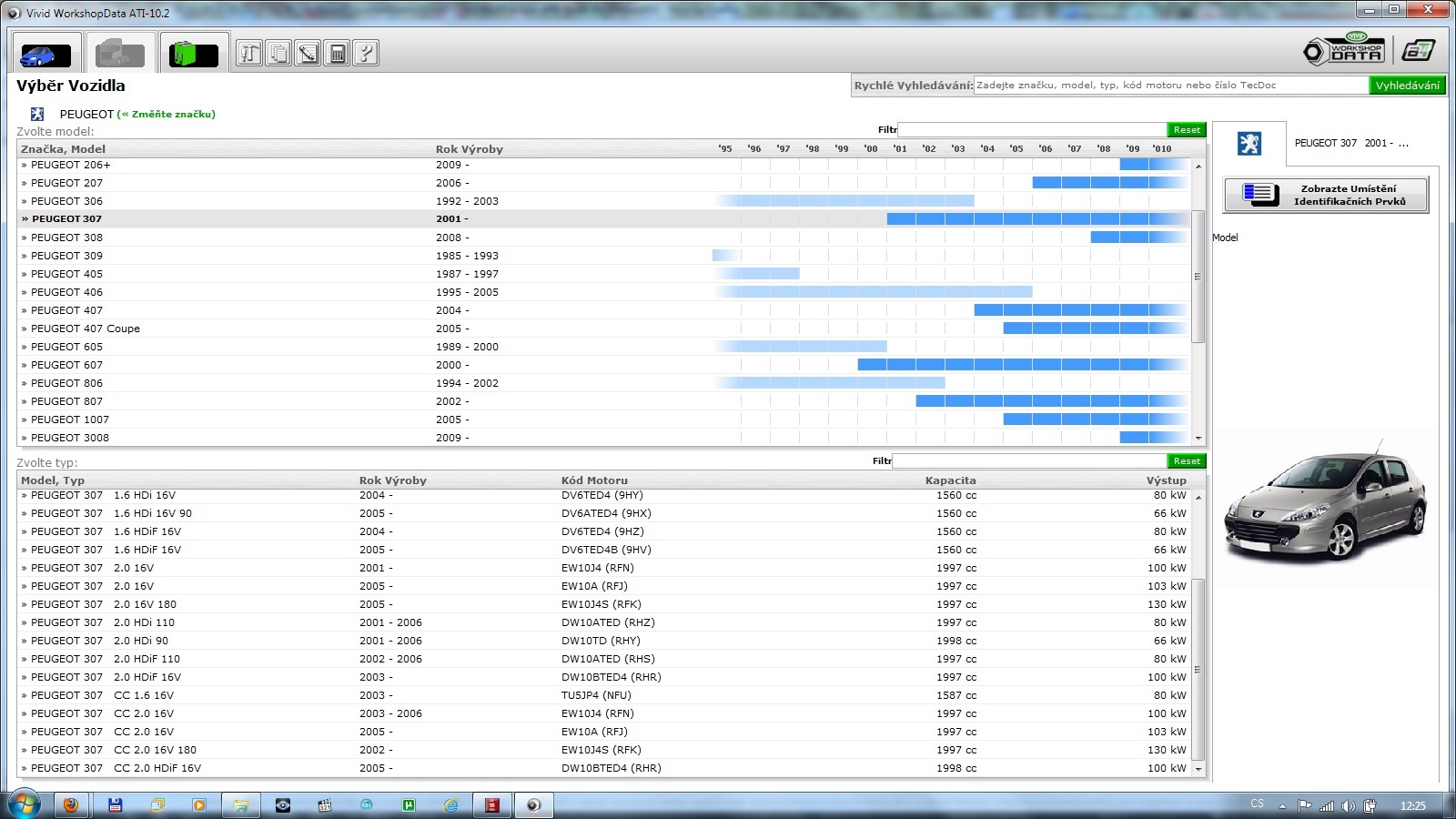Select type 307 2.0 HDi 90
This screenshot has width=1456, height=819.
(x=605, y=641)
